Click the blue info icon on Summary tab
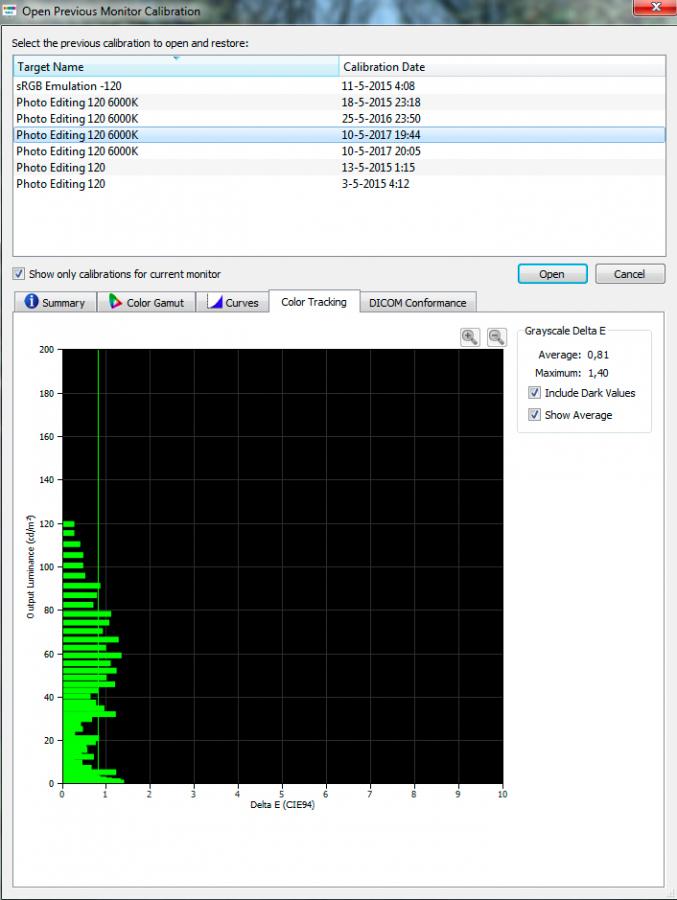677x900 pixels. [x=32, y=301]
